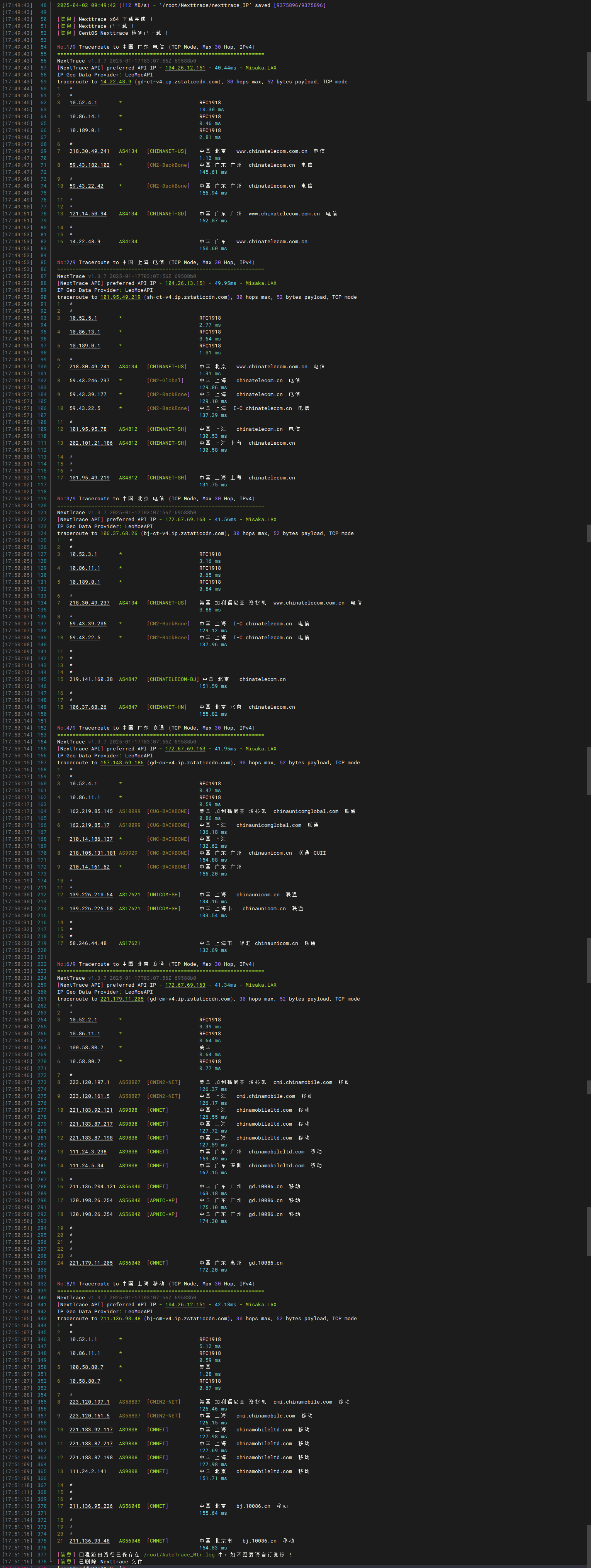
Task: Open the 59.43.246.237 CN2-Global IP link
Action: pyautogui.click(x=89, y=381)
